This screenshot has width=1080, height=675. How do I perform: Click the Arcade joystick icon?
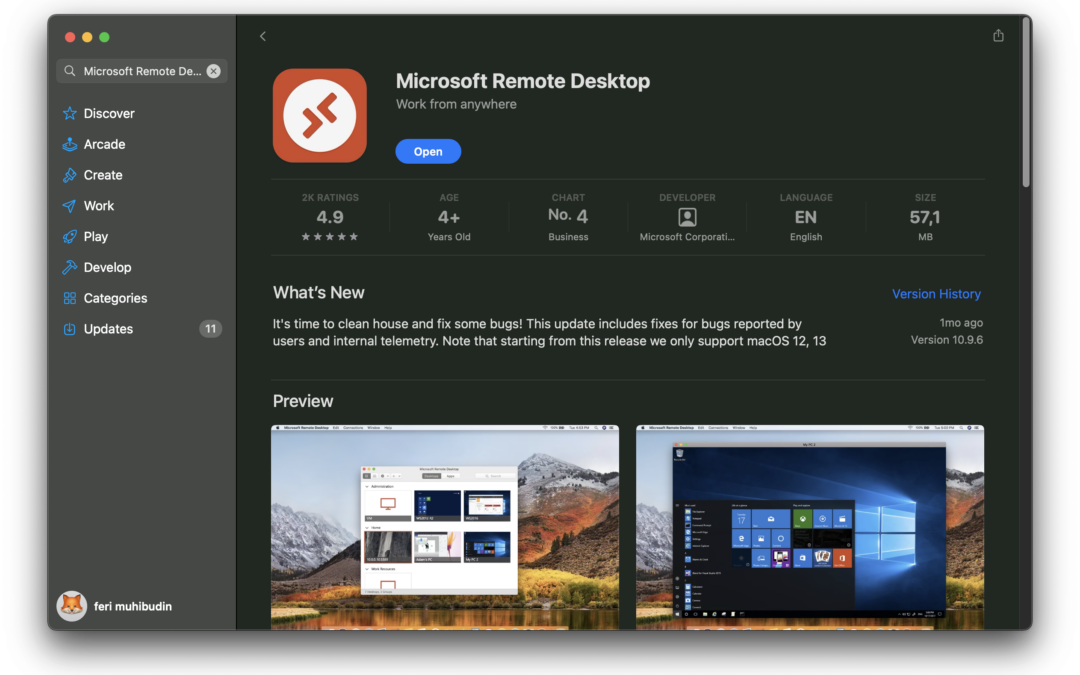70,145
